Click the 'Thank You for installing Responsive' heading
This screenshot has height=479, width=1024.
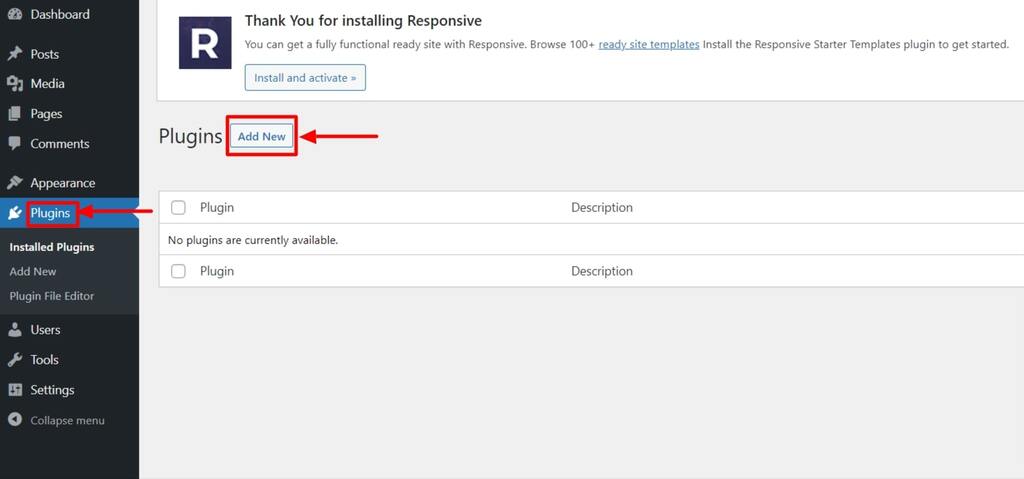(x=363, y=21)
